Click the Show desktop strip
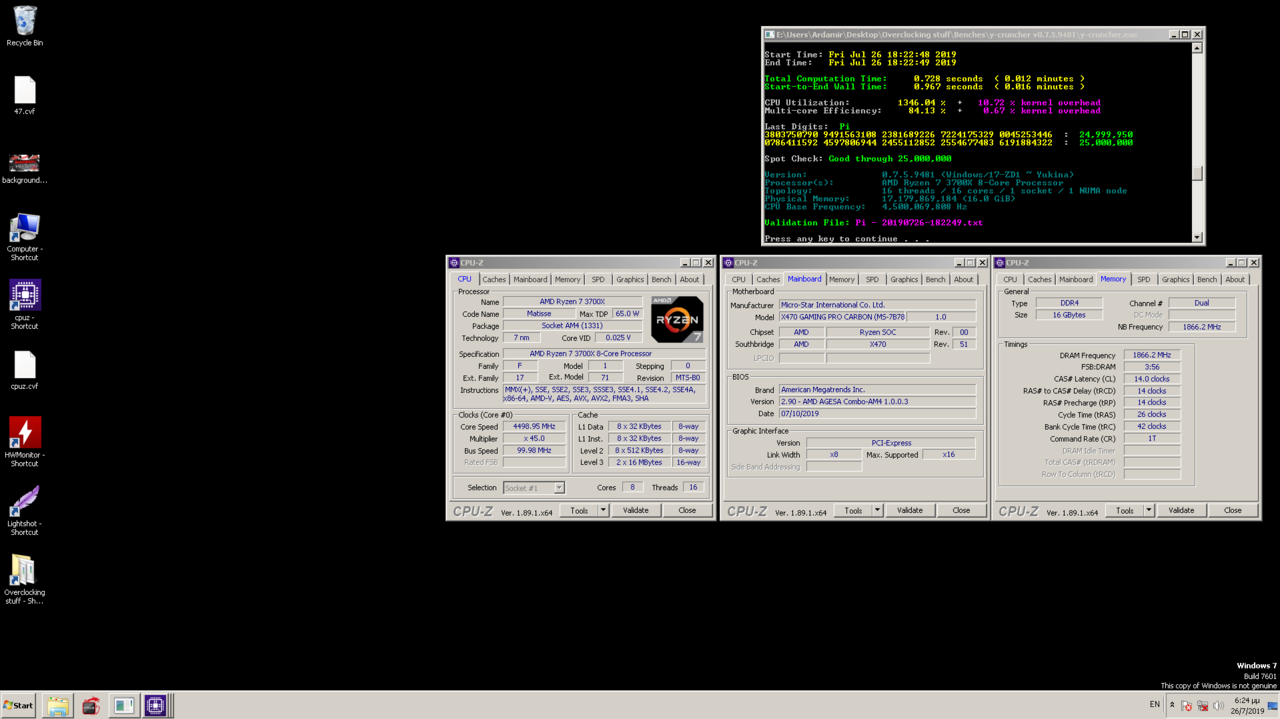The image size is (1280, 719). click(x=1273, y=706)
